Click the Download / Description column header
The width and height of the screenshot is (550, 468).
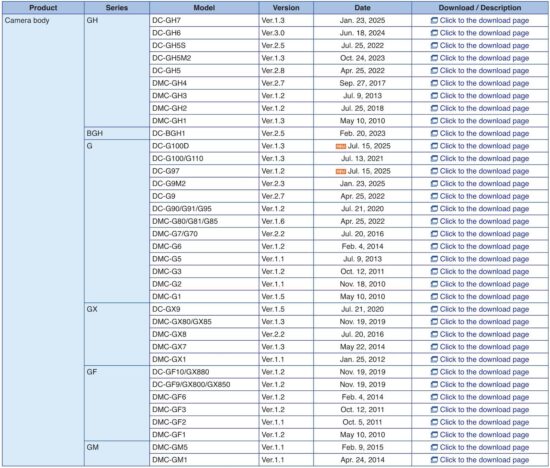point(480,8)
